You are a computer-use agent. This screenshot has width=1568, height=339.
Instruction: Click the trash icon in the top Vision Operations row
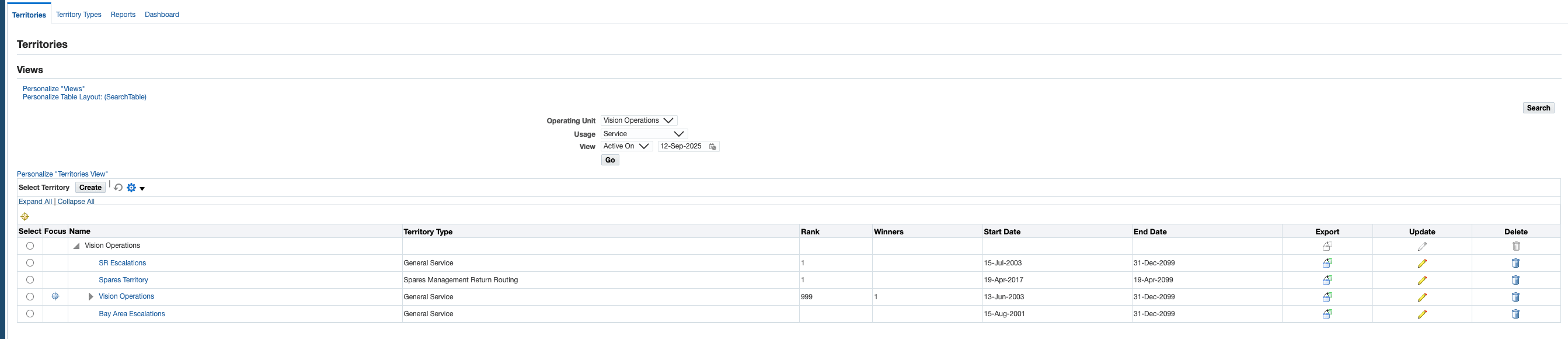[x=1515, y=246]
